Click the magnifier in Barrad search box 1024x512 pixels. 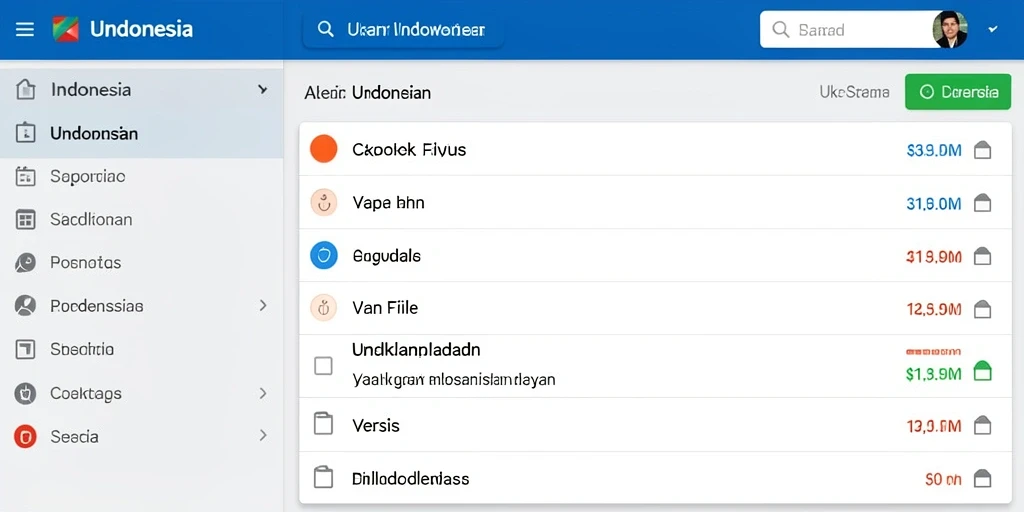pyautogui.click(x=780, y=29)
